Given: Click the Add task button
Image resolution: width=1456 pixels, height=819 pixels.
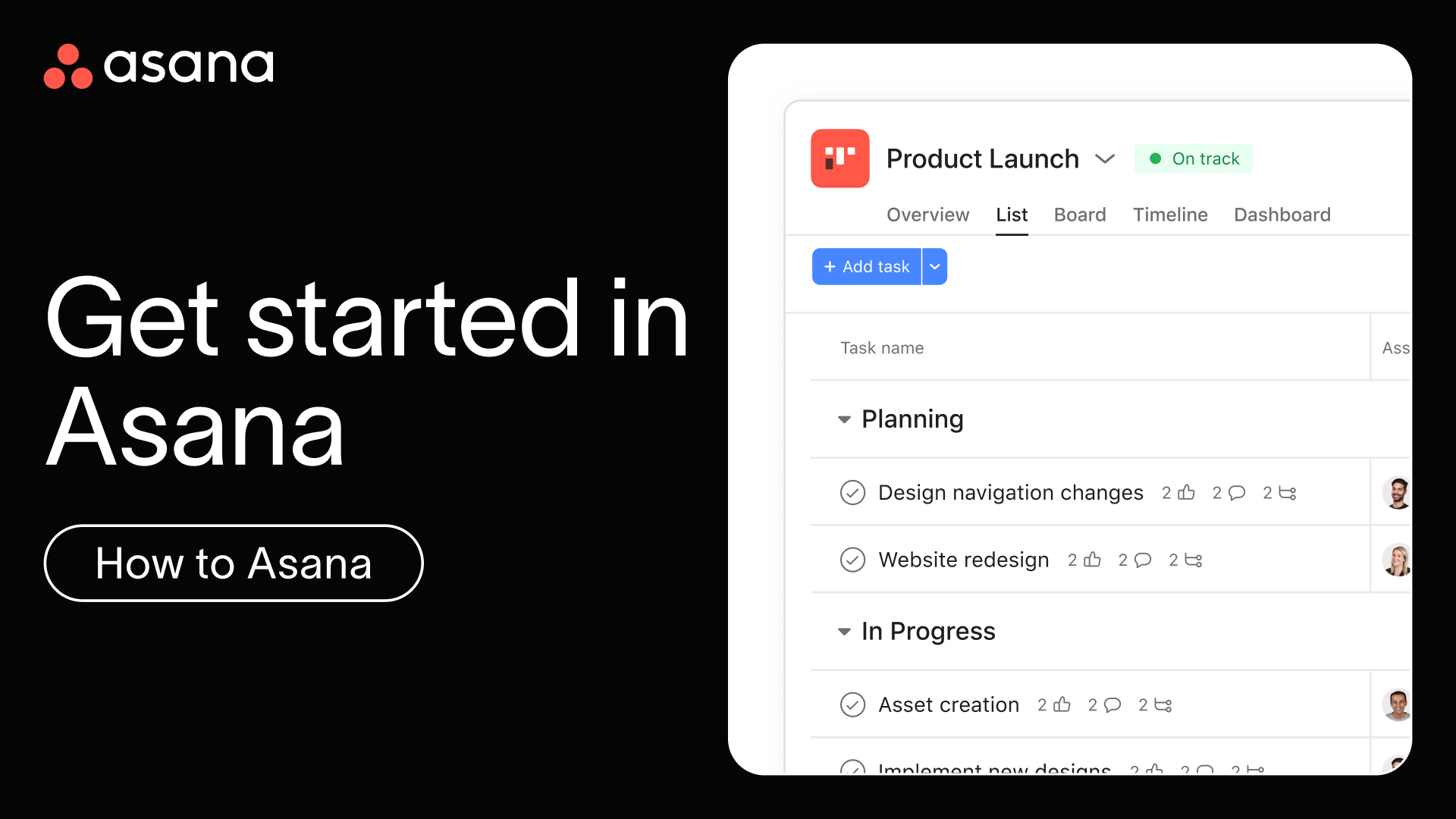Looking at the screenshot, I should tap(867, 266).
